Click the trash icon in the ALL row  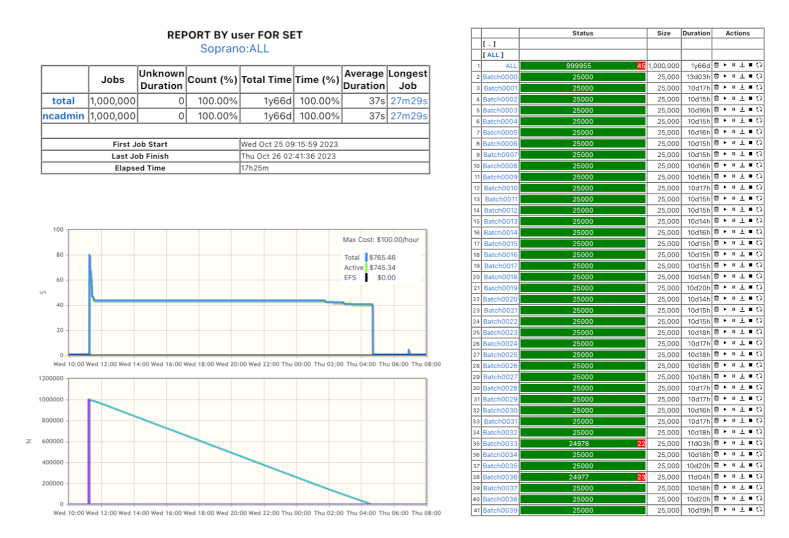coord(717,66)
